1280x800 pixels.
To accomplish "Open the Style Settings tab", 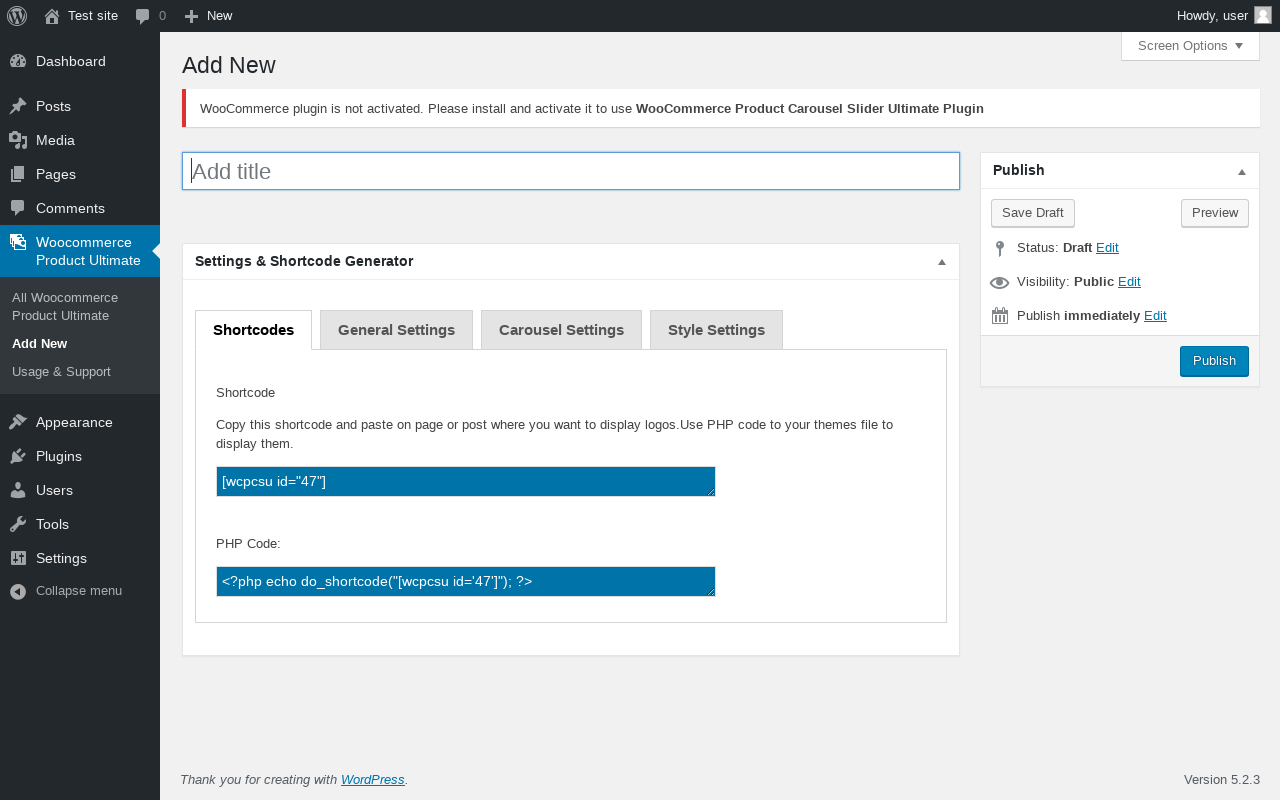I will (x=716, y=330).
